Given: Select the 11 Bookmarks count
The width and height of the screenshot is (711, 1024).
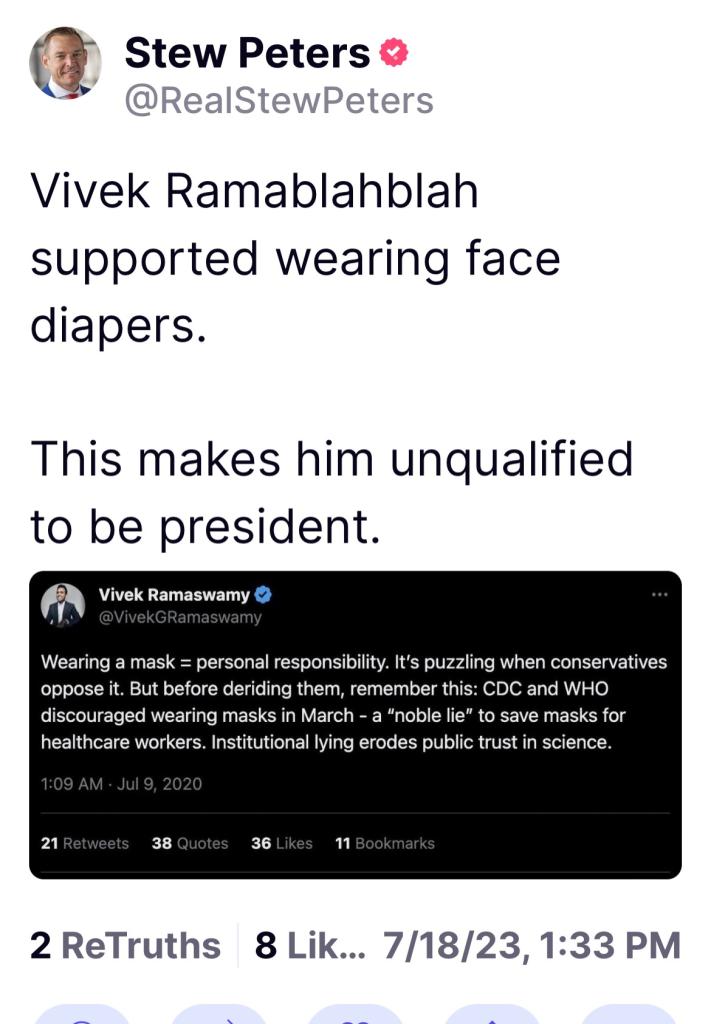Looking at the screenshot, I should tap(385, 843).
